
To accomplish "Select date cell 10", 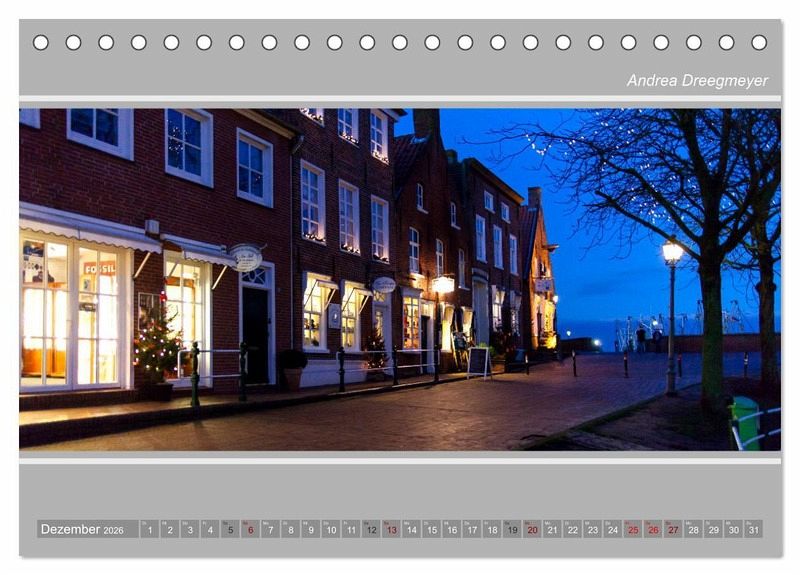I will (331, 529).
